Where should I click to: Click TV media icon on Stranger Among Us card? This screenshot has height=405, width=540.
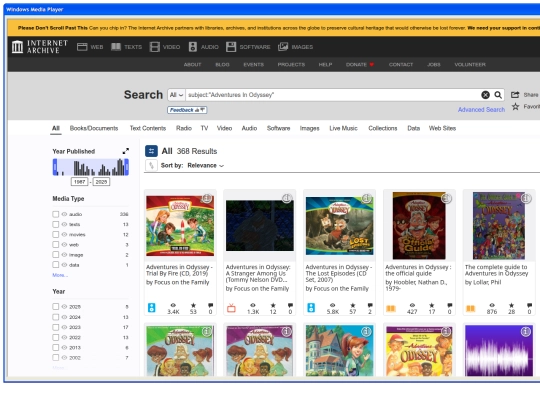click(231, 308)
